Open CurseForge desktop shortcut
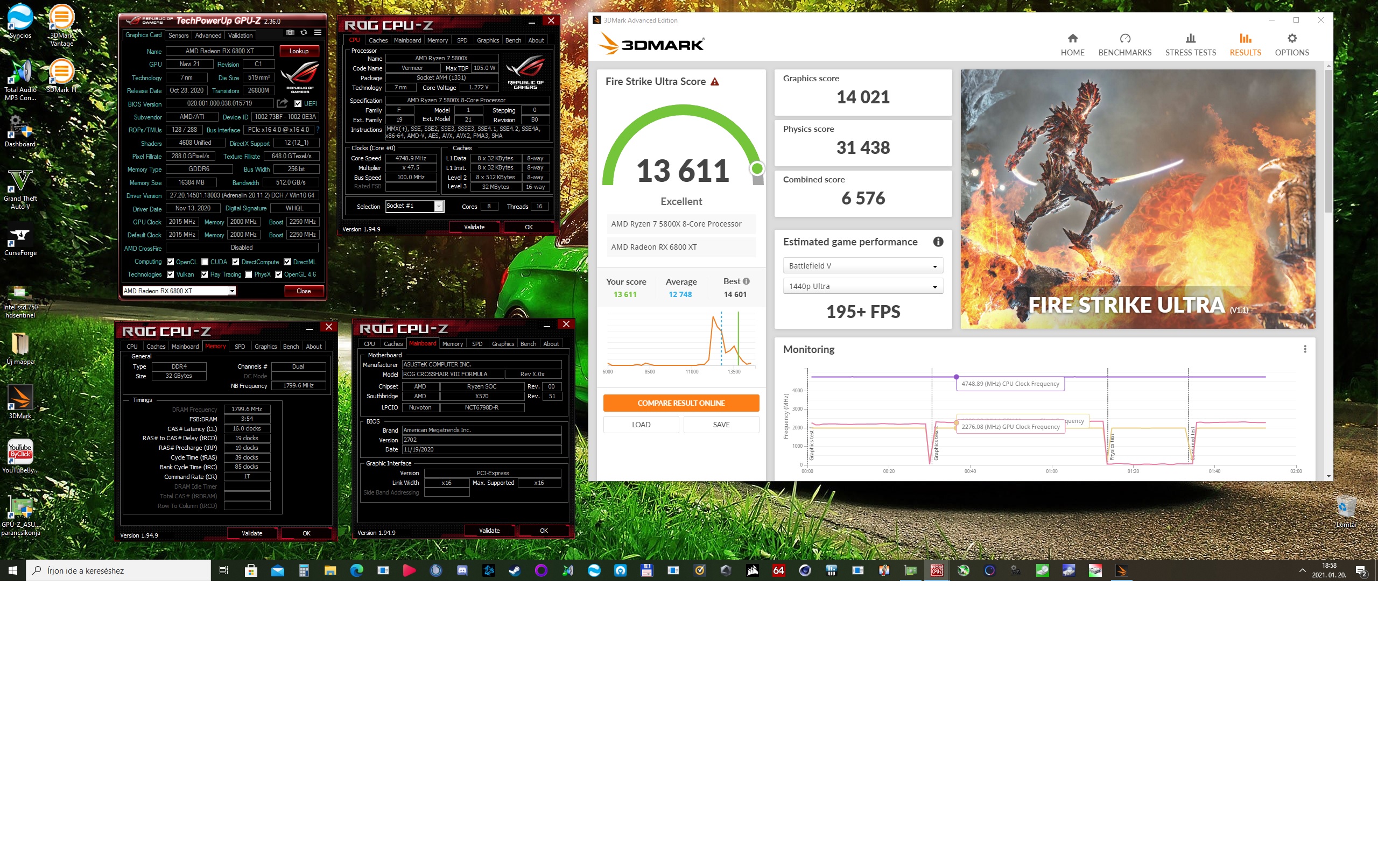 coord(20,241)
